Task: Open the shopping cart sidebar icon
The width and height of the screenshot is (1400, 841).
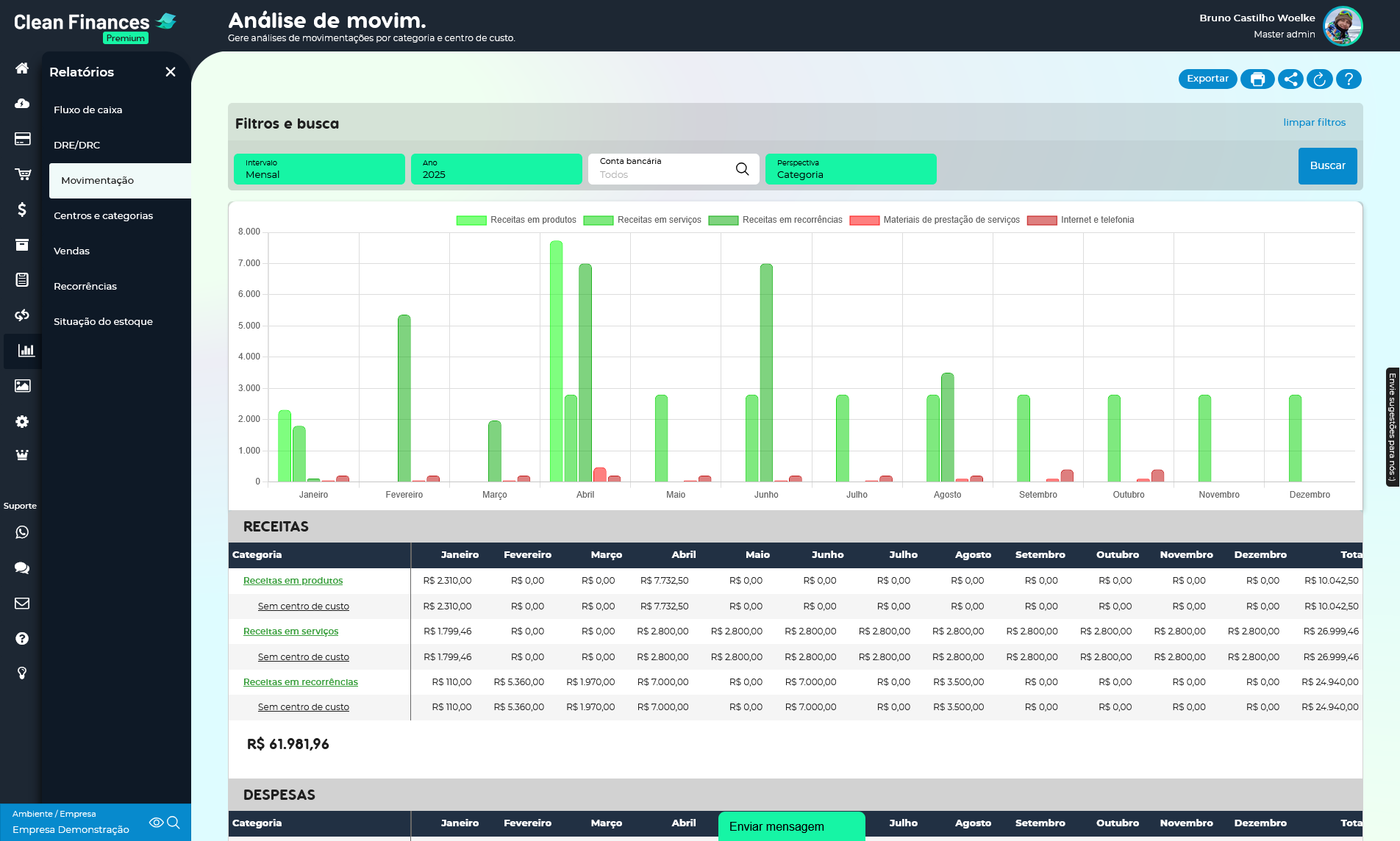Action: coord(22,174)
